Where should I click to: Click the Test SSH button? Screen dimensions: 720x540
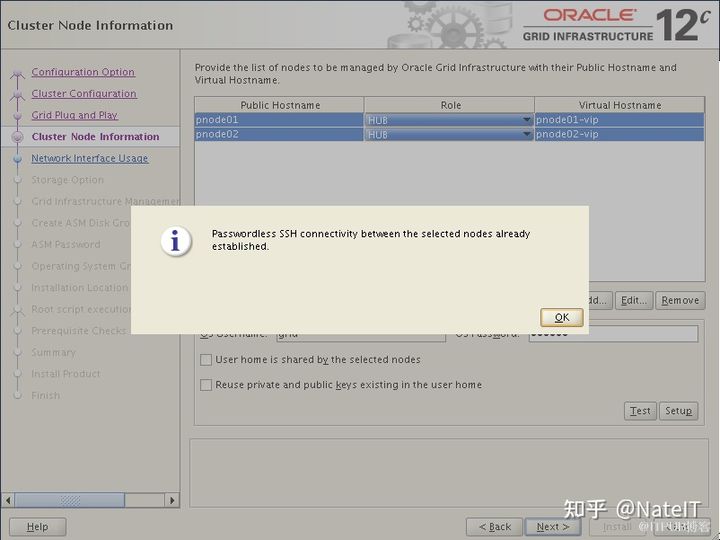(x=640, y=411)
